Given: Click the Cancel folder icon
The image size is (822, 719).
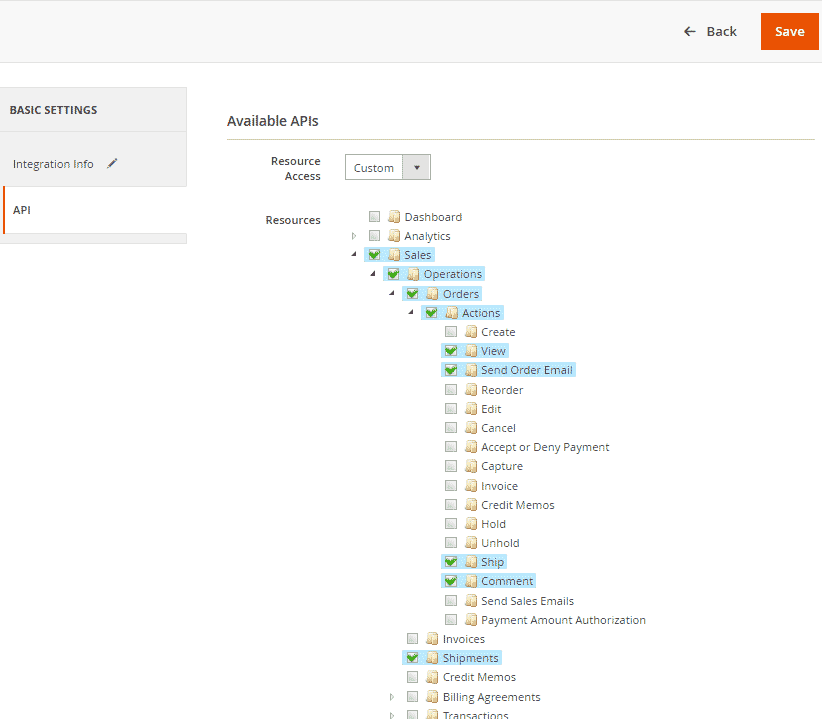Looking at the screenshot, I should [471, 428].
